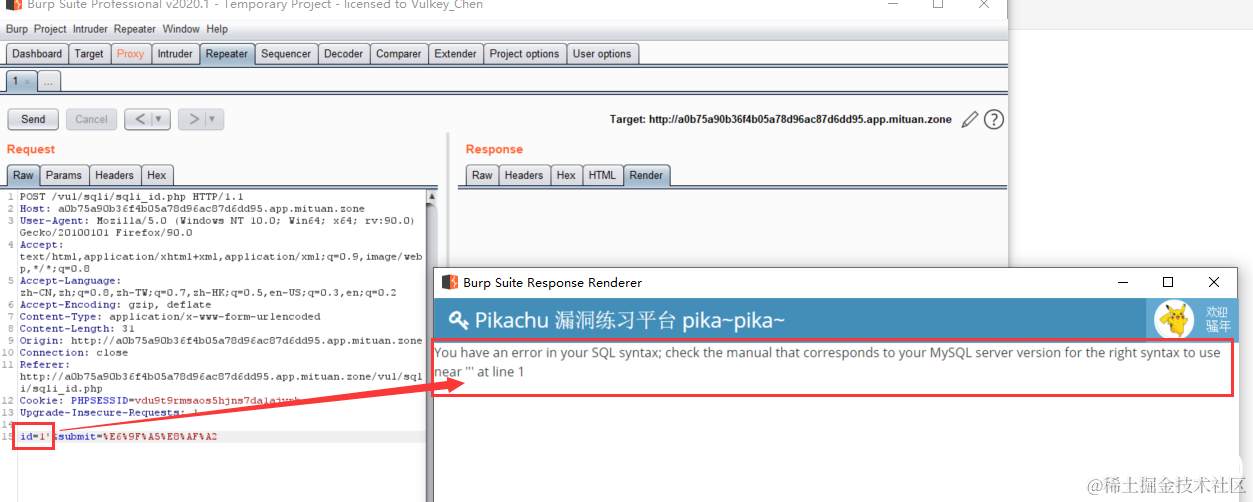Open the Intruder menu in the menu bar

coord(89,29)
